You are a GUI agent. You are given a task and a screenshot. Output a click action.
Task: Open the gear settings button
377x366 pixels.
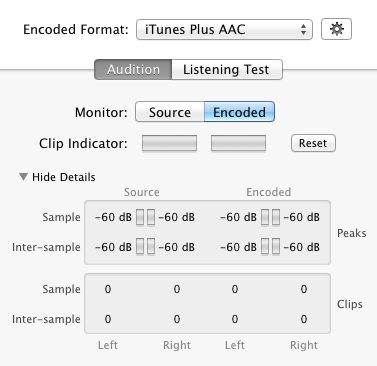[x=336, y=29]
